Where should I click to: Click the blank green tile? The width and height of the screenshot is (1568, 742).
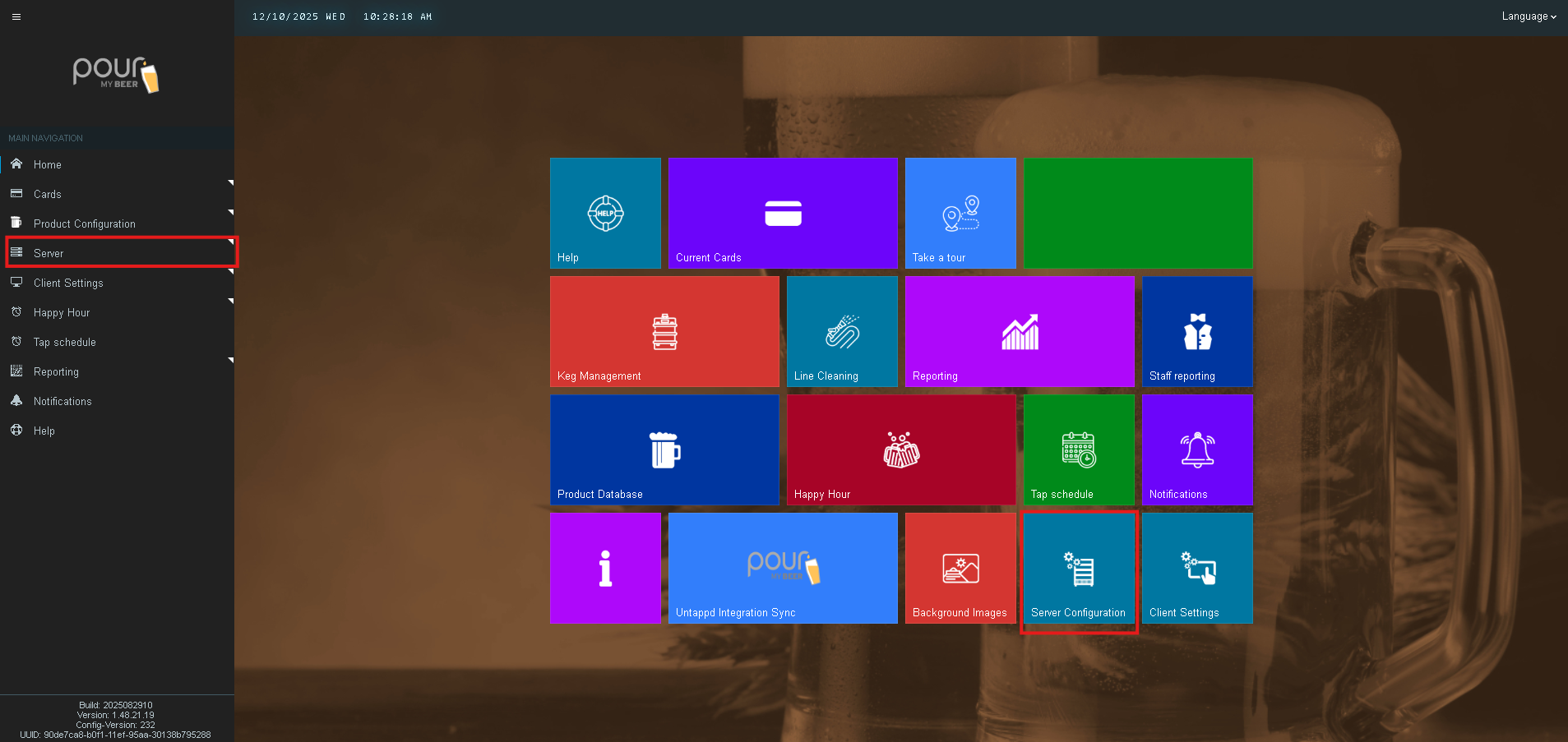coord(1137,214)
